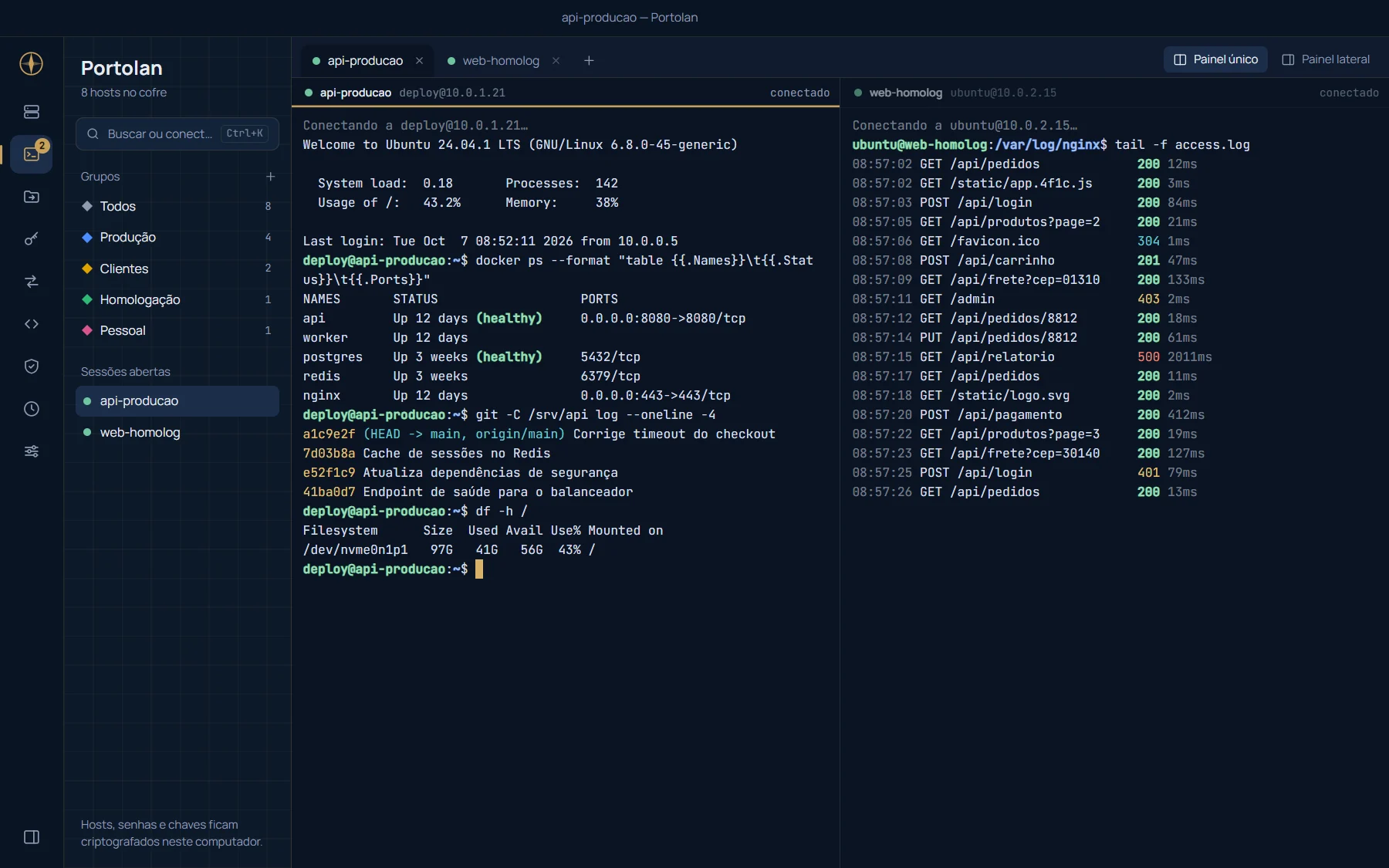The width and height of the screenshot is (1389, 868).
Task: Click the '8 hosts no cofre' text
Action: point(123,93)
